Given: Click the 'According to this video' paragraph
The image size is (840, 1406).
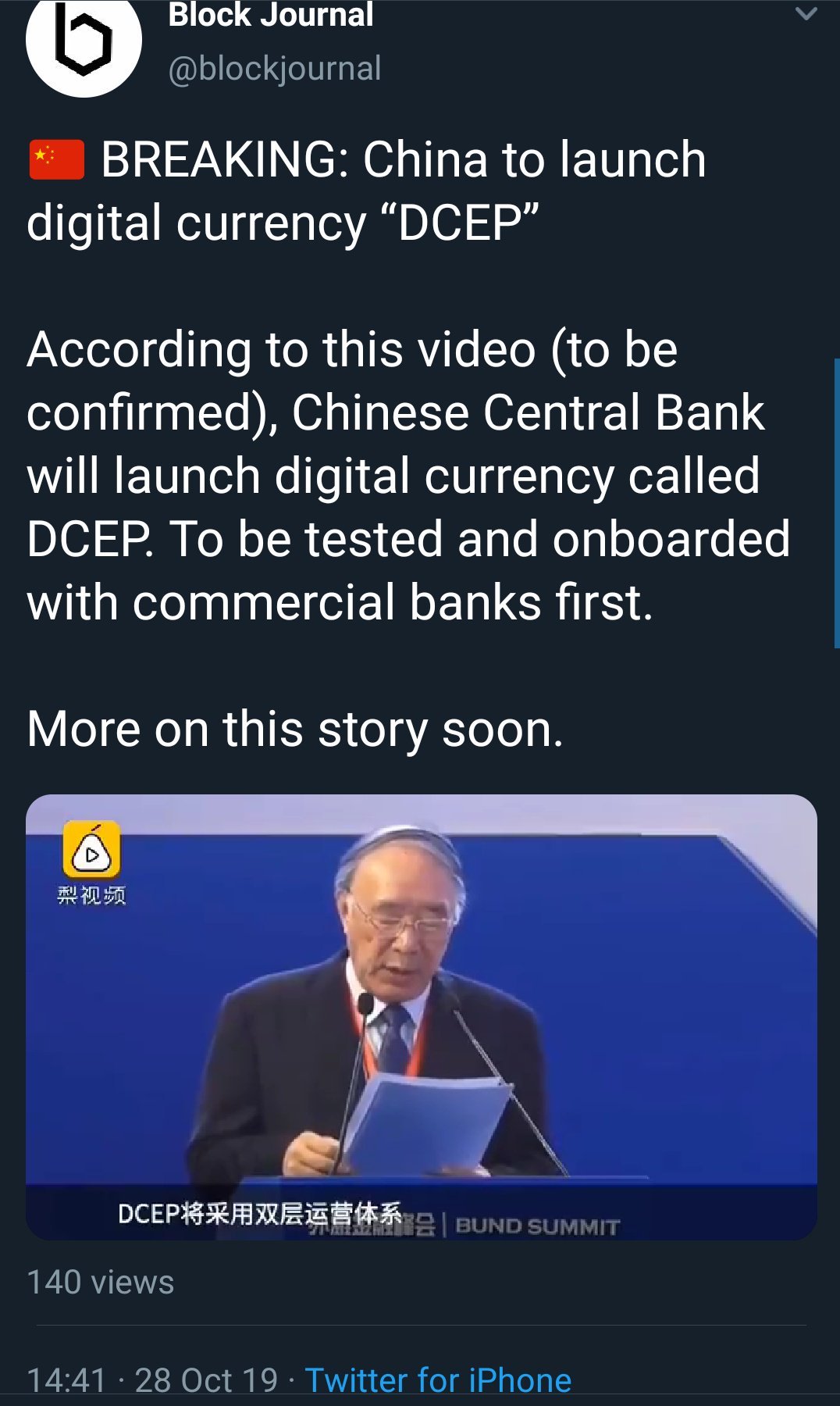Looking at the screenshot, I should [x=408, y=476].
